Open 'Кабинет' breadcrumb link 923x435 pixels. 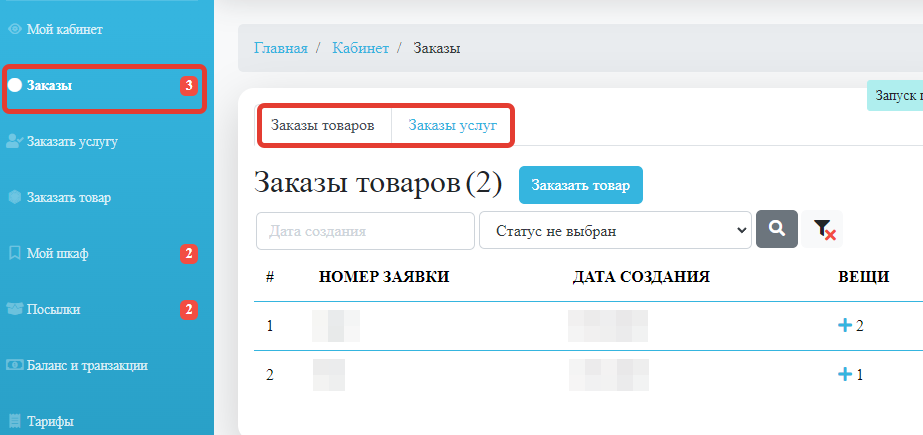pyautogui.click(x=360, y=48)
